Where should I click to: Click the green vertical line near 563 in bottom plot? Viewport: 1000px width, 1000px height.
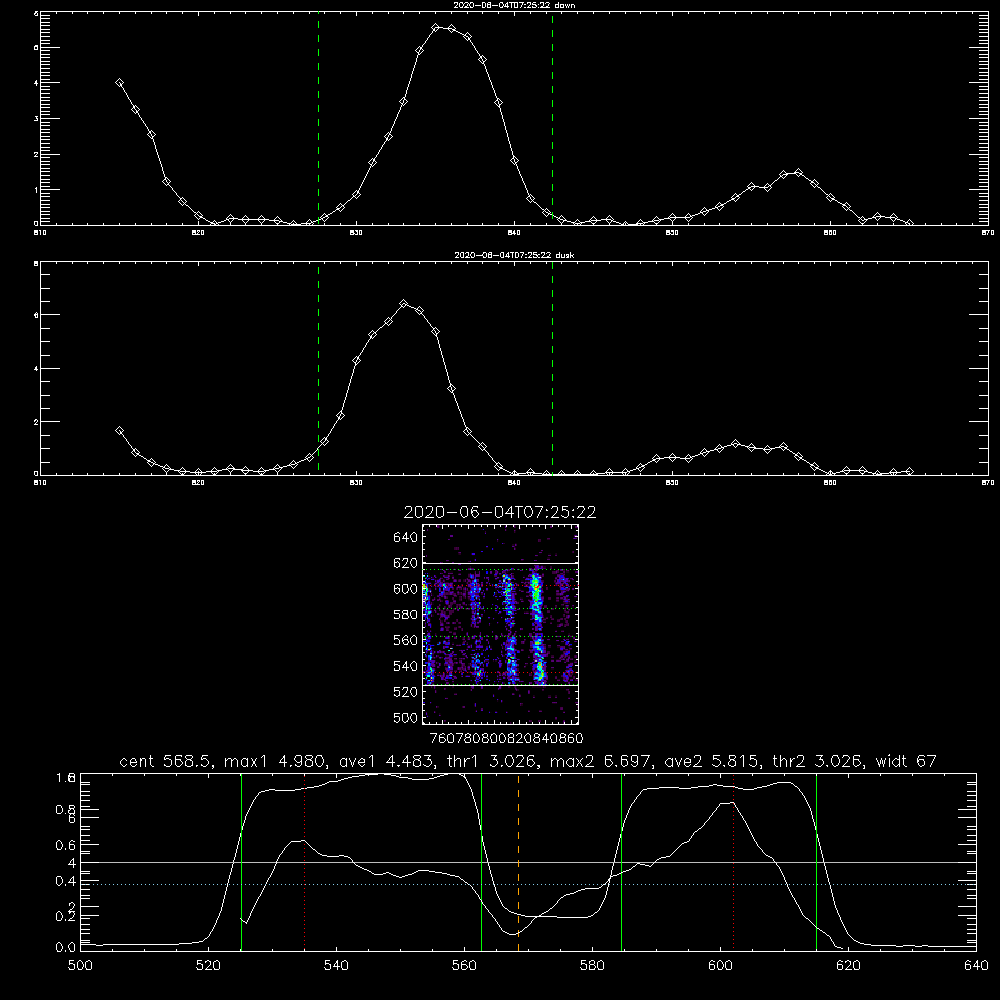coord(482,862)
